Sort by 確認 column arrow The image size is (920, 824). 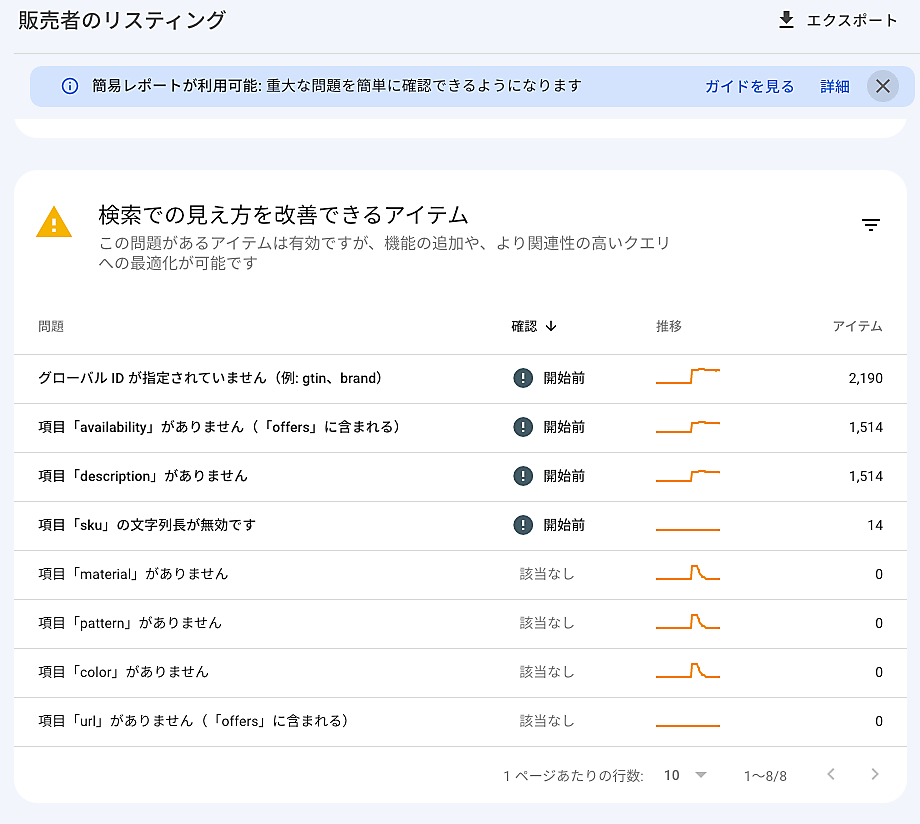coord(551,326)
